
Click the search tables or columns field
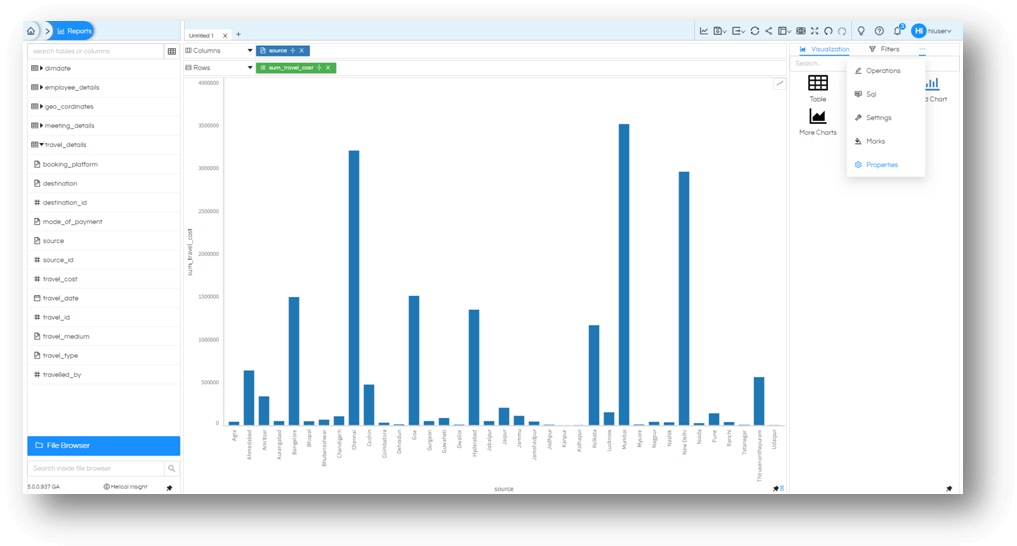[x=95, y=51]
